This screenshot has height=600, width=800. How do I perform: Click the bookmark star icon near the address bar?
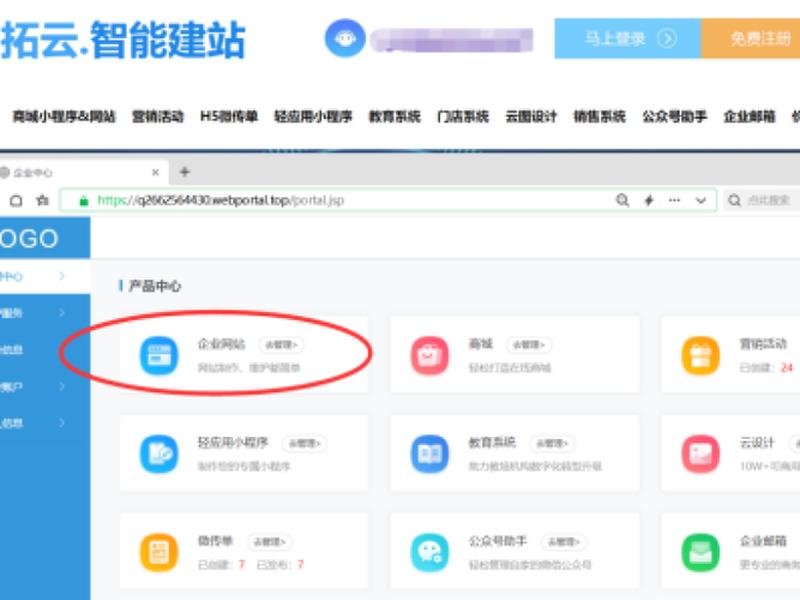tap(43, 201)
